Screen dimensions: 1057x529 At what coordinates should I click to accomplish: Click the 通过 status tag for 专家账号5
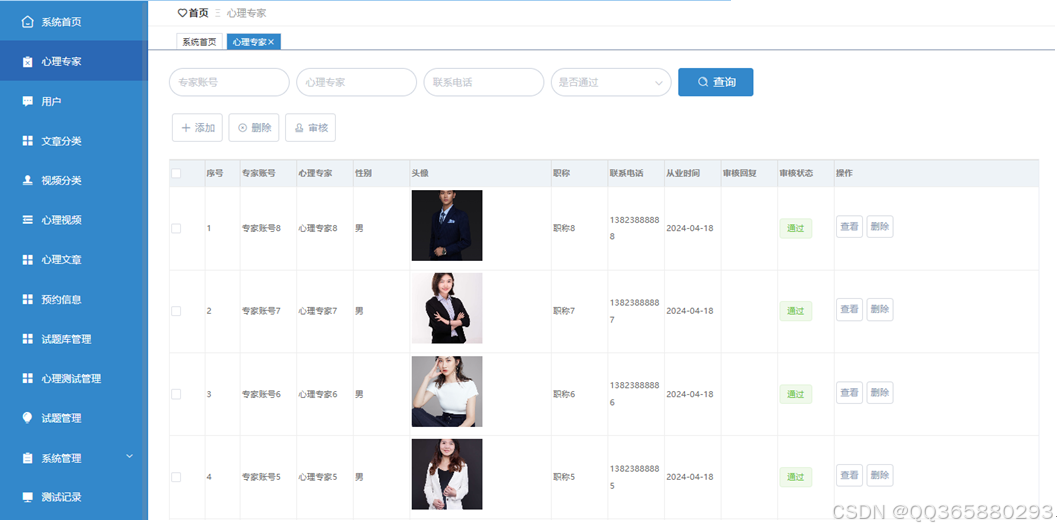(x=795, y=477)
